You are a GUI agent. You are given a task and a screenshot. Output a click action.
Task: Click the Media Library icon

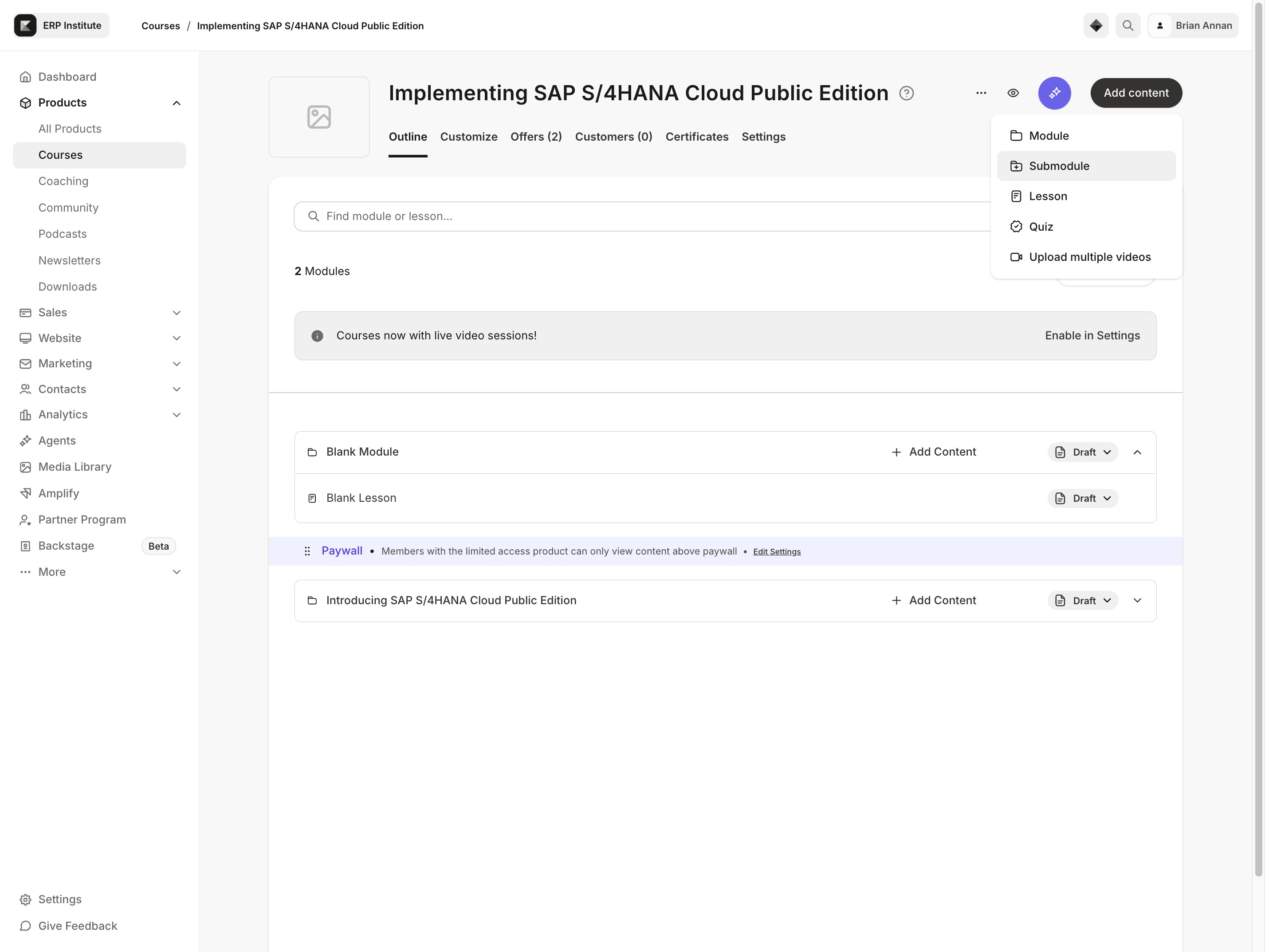coord(25,467)
